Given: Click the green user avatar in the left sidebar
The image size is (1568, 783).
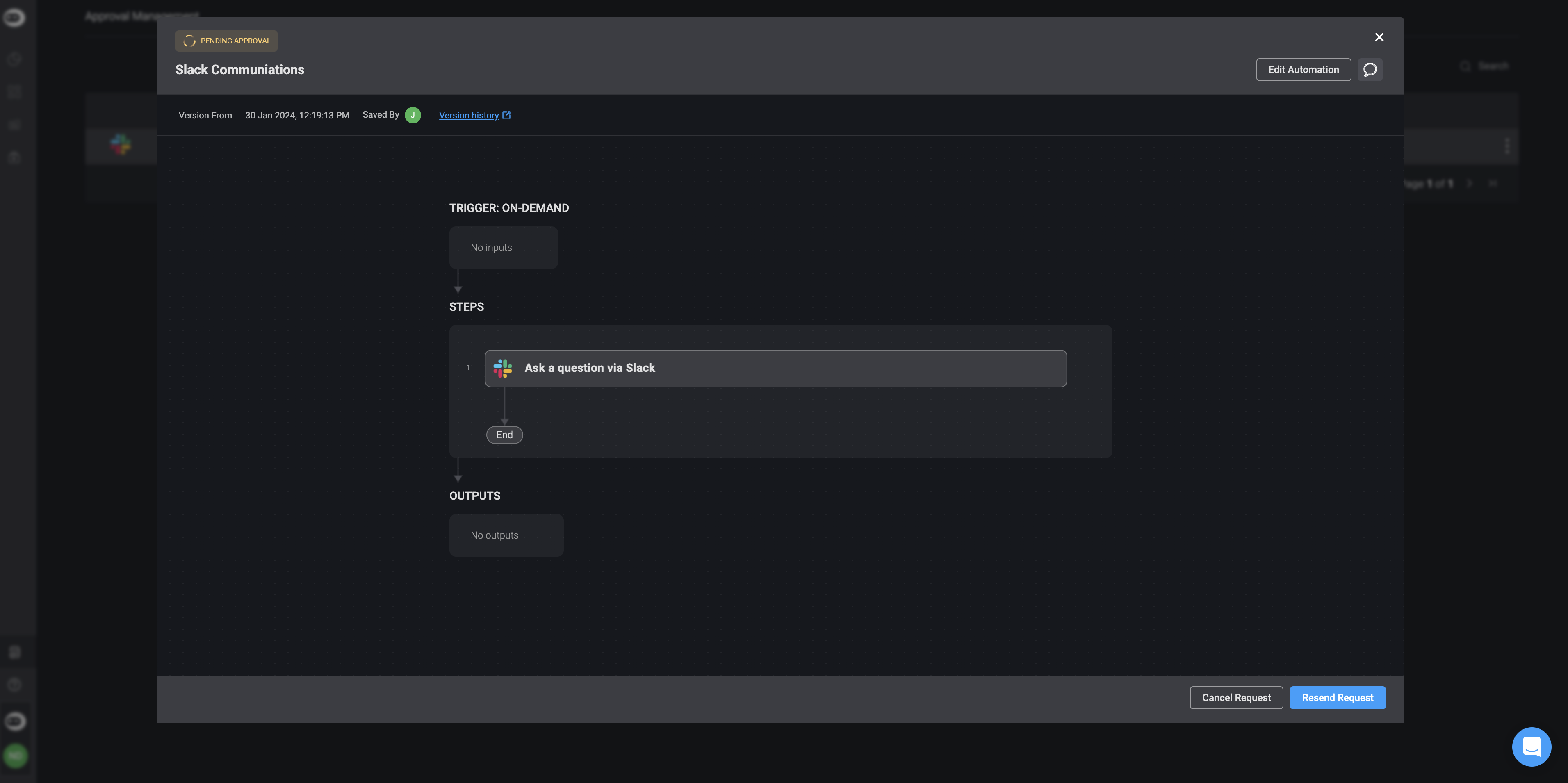Looking at the screenshot, I should tap(15, 756).
